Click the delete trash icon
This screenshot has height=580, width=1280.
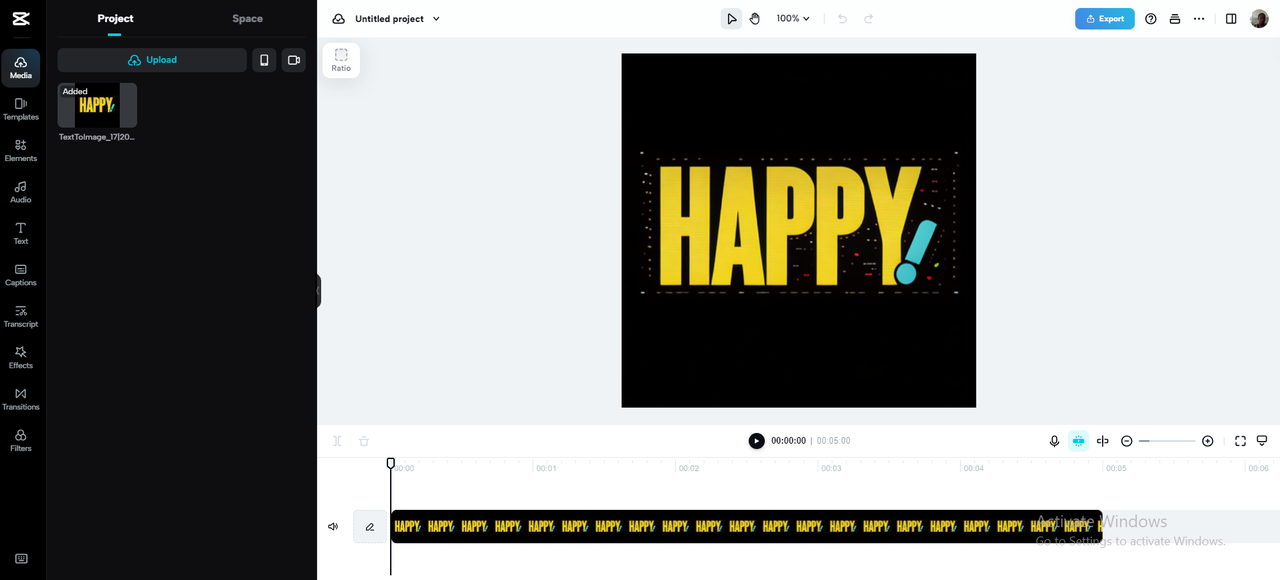(x=364, y=441)
